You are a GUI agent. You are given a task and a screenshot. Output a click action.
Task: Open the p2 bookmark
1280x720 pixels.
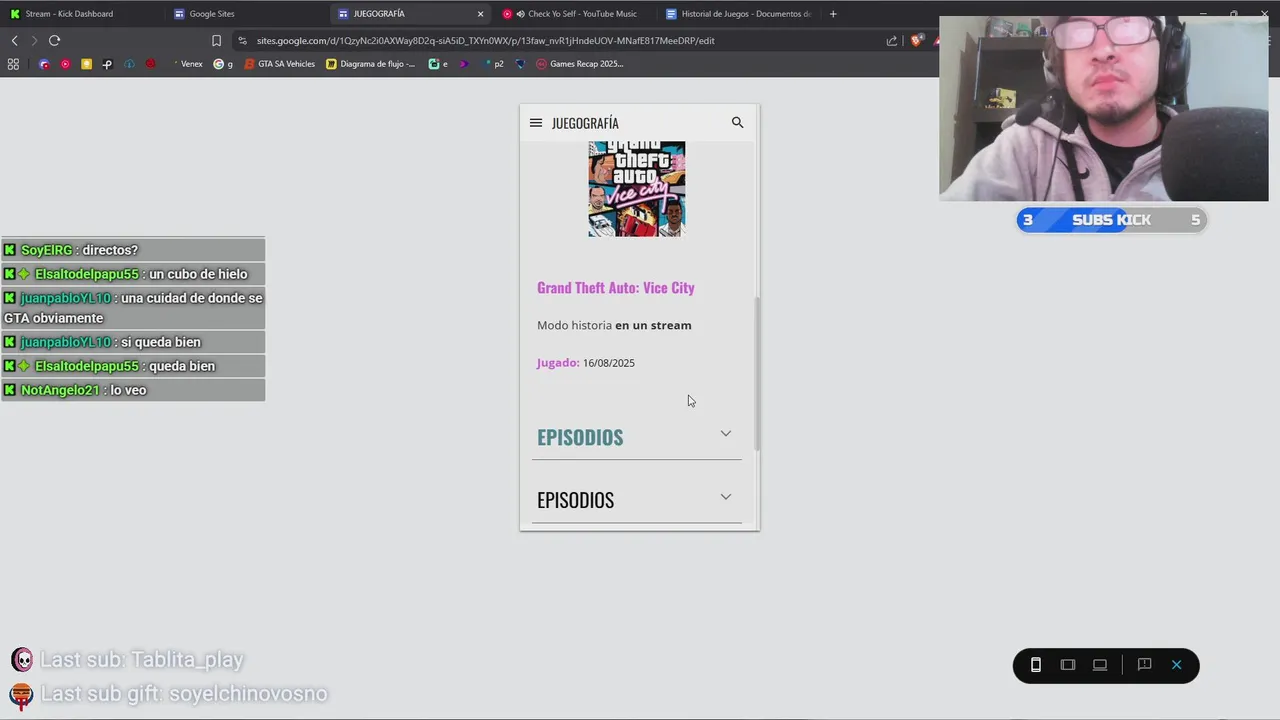tap(494, 64)
